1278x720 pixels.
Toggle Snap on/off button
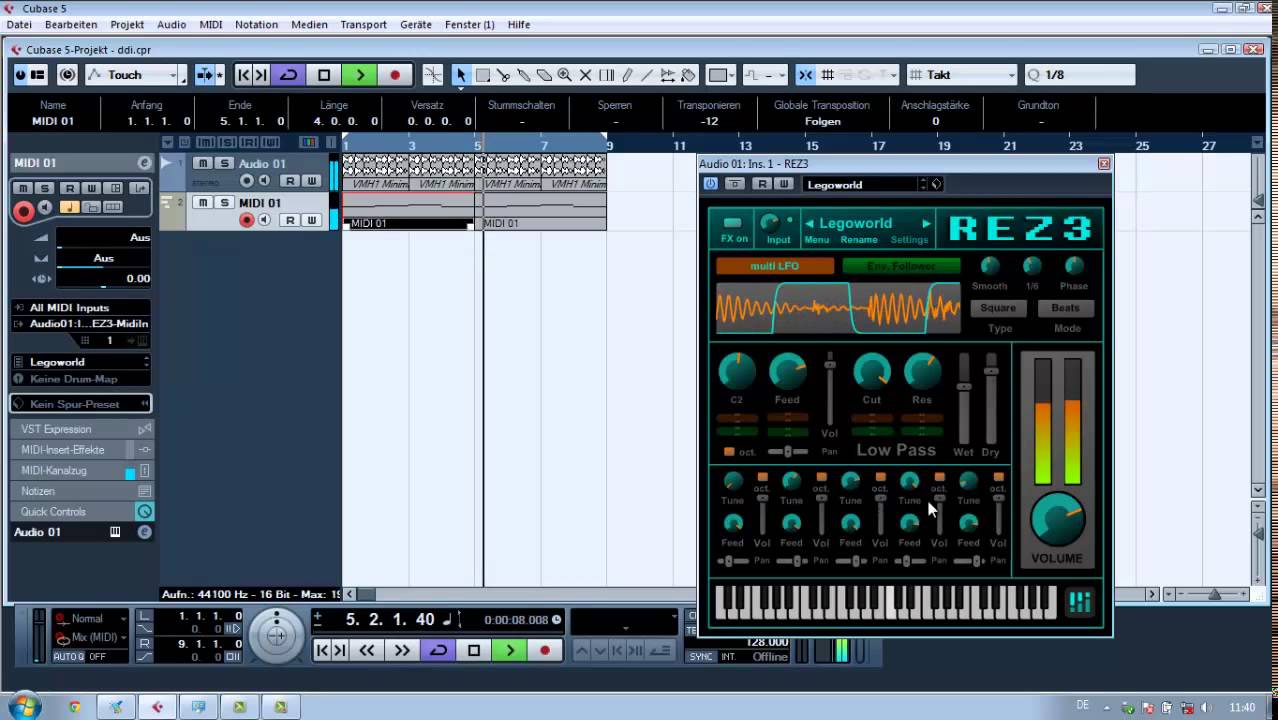pos(806,75)
